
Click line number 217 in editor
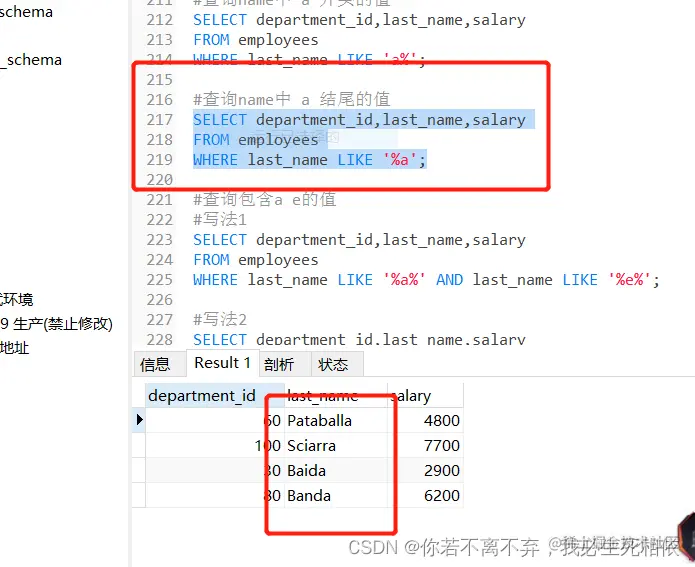pyautogui.click(x=160, y=120)
